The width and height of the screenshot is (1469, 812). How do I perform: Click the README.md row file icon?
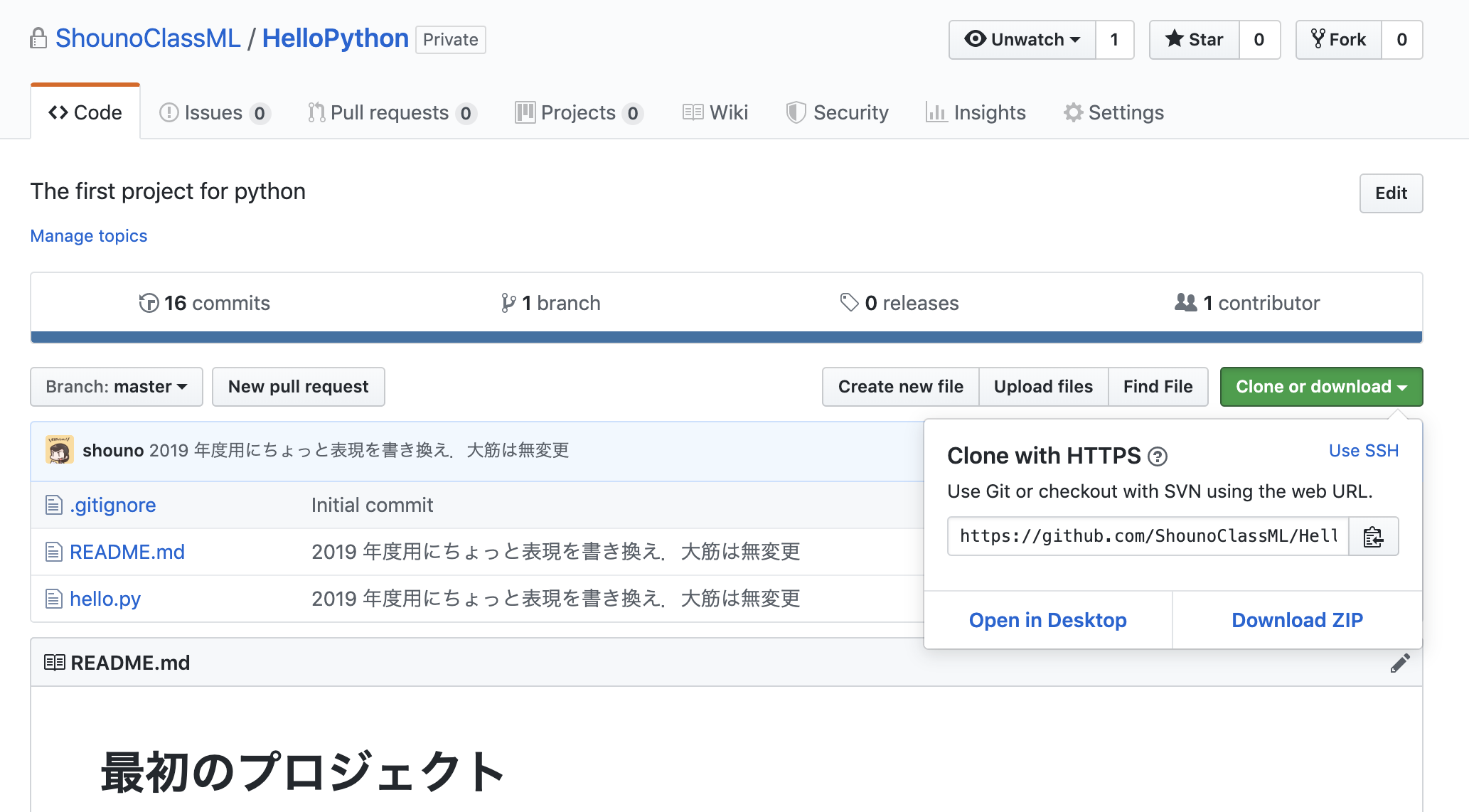tap(54, 552)
